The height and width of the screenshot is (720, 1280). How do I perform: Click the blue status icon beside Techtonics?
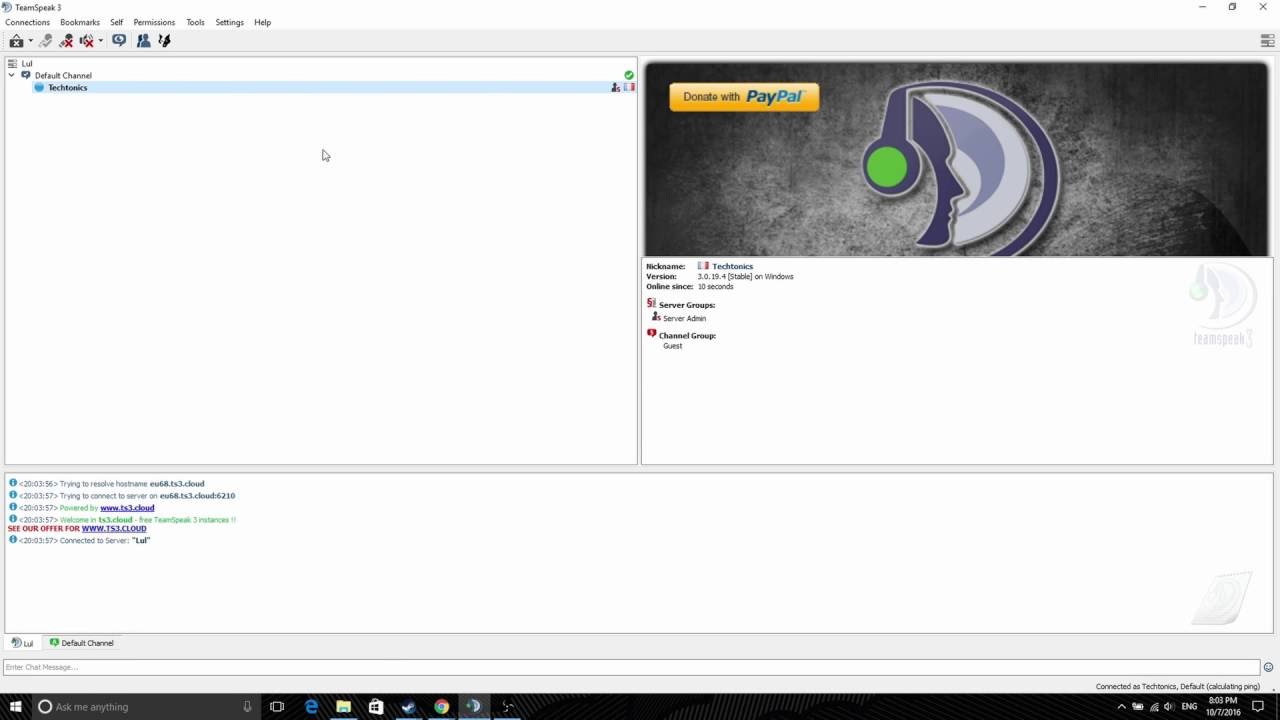pos(39,87)
